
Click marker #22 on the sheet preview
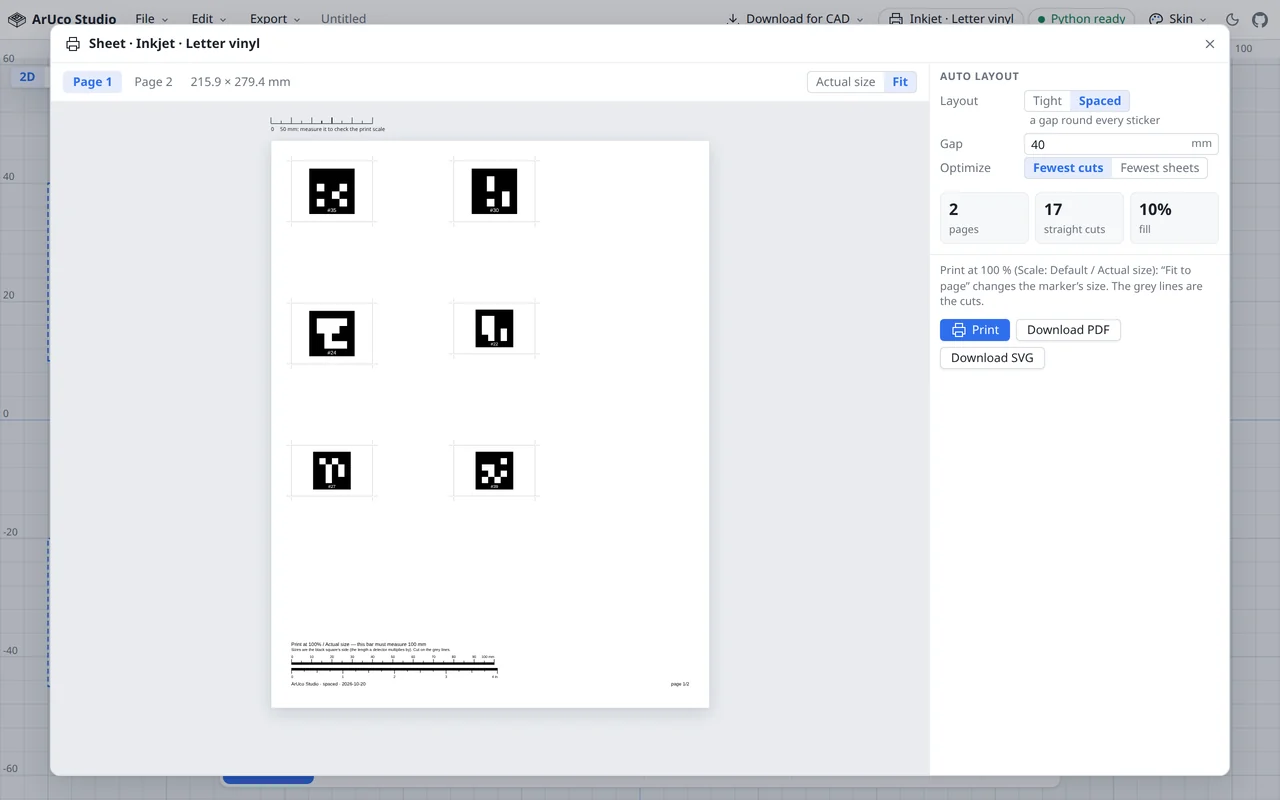[x=494, y=328]
